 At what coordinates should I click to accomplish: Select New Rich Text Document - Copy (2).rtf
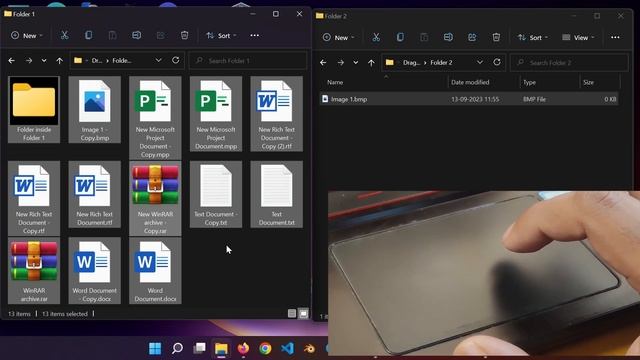[x=276, y=113]
